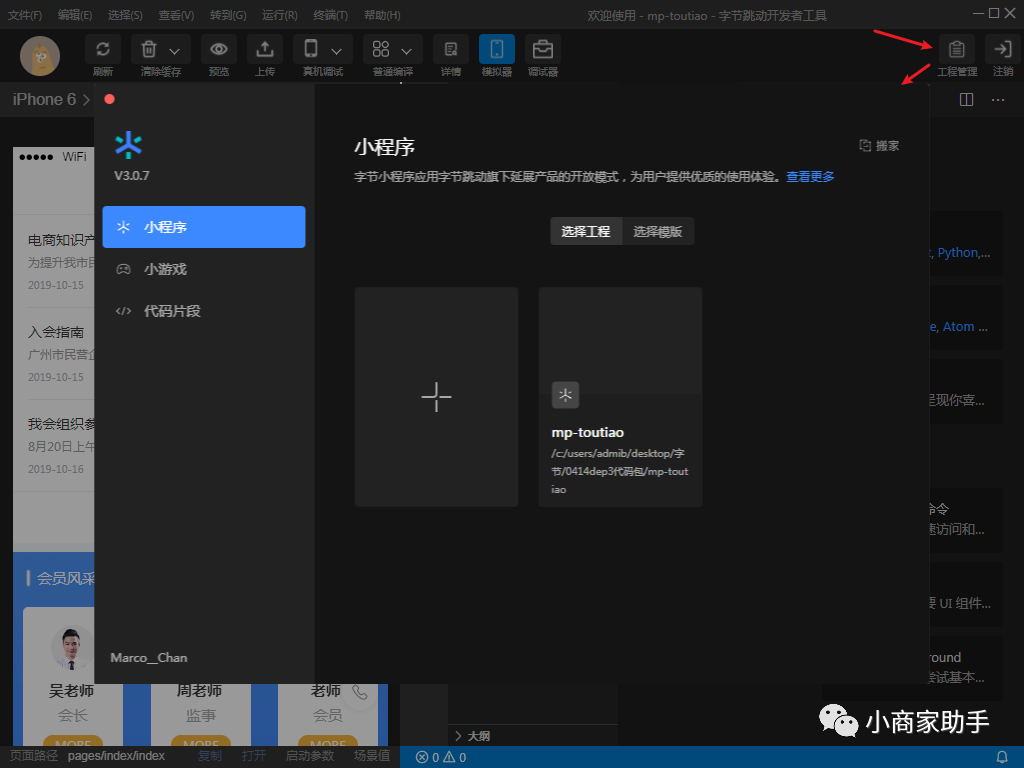
Task: Click the errors and warnings status indicator
Action: point(441,757)
